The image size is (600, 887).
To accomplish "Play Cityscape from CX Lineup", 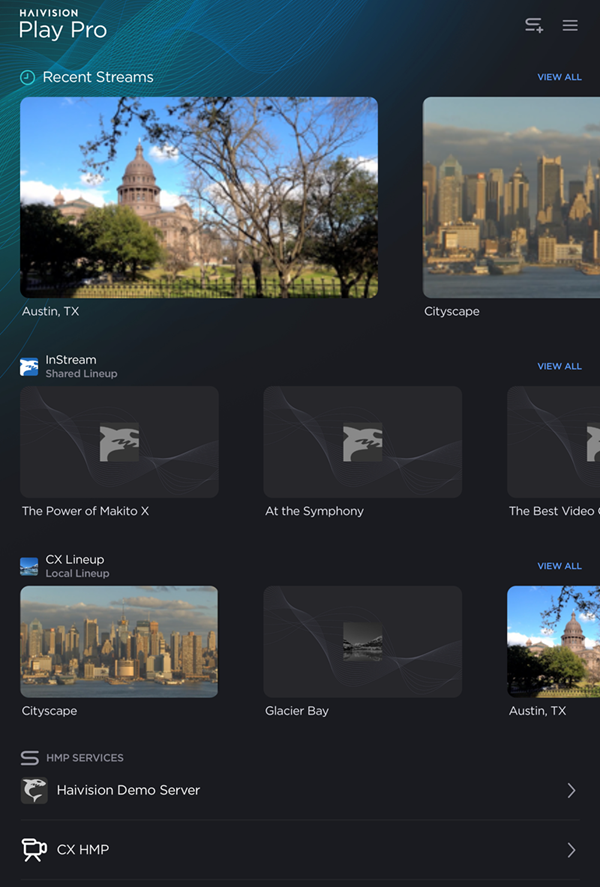I will (119, 641).
